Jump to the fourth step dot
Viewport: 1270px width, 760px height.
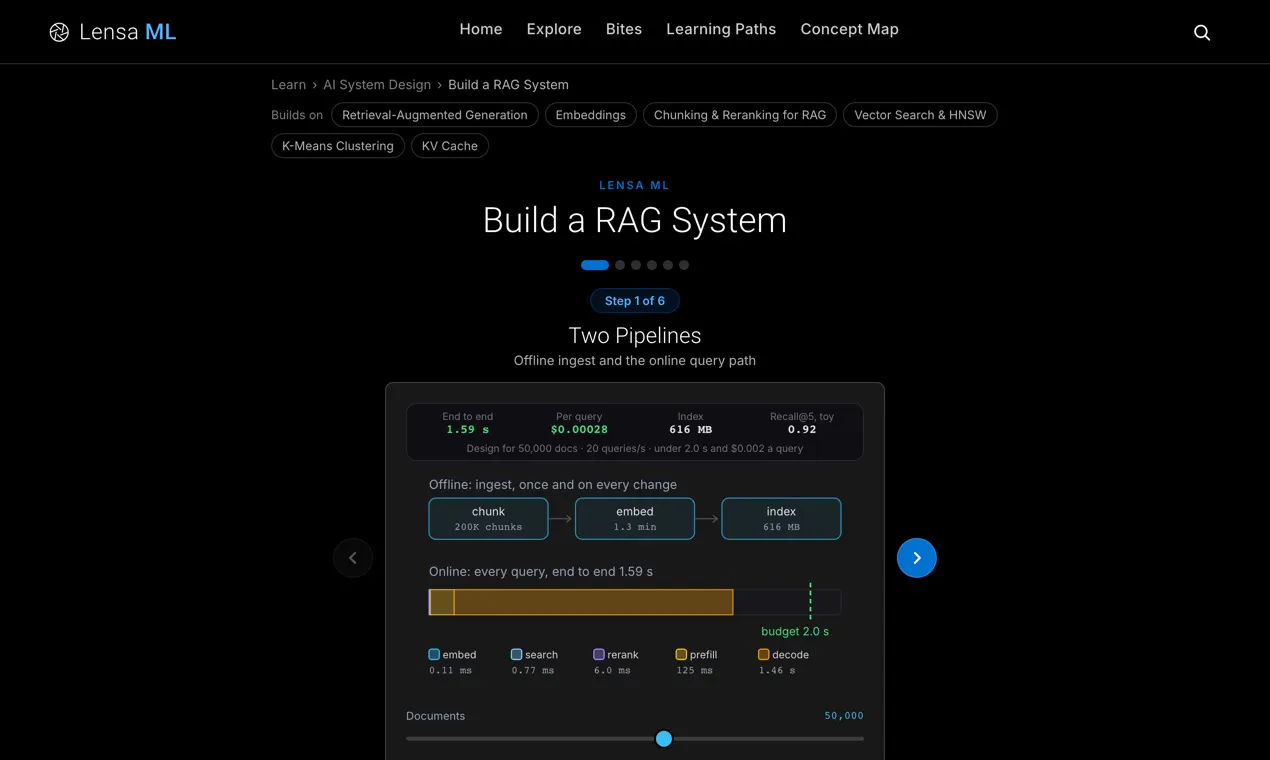pos(652,265)
